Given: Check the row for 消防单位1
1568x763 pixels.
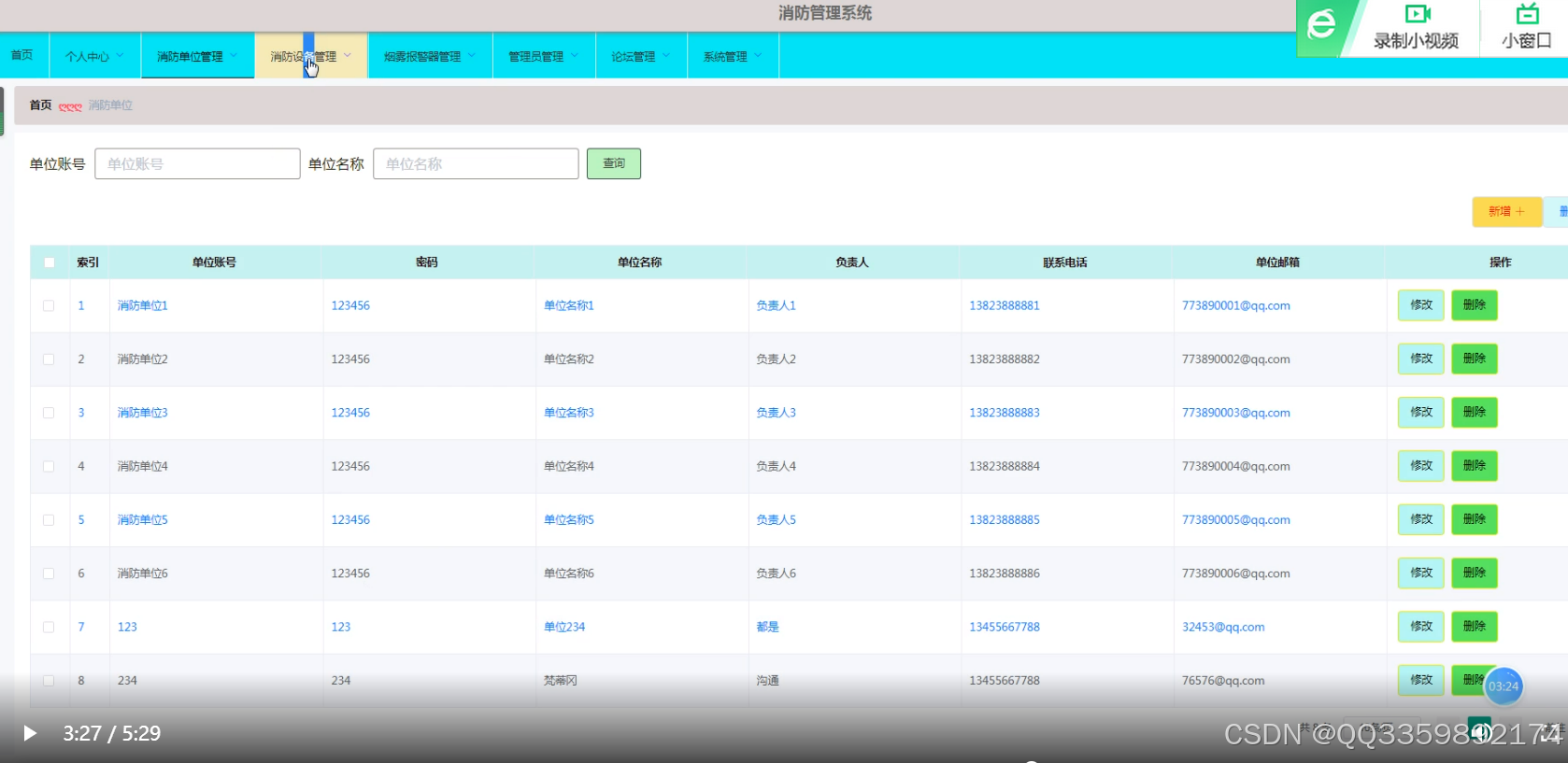Looking at the screenshot, I should pyautogui.click(x=49, y=305).
